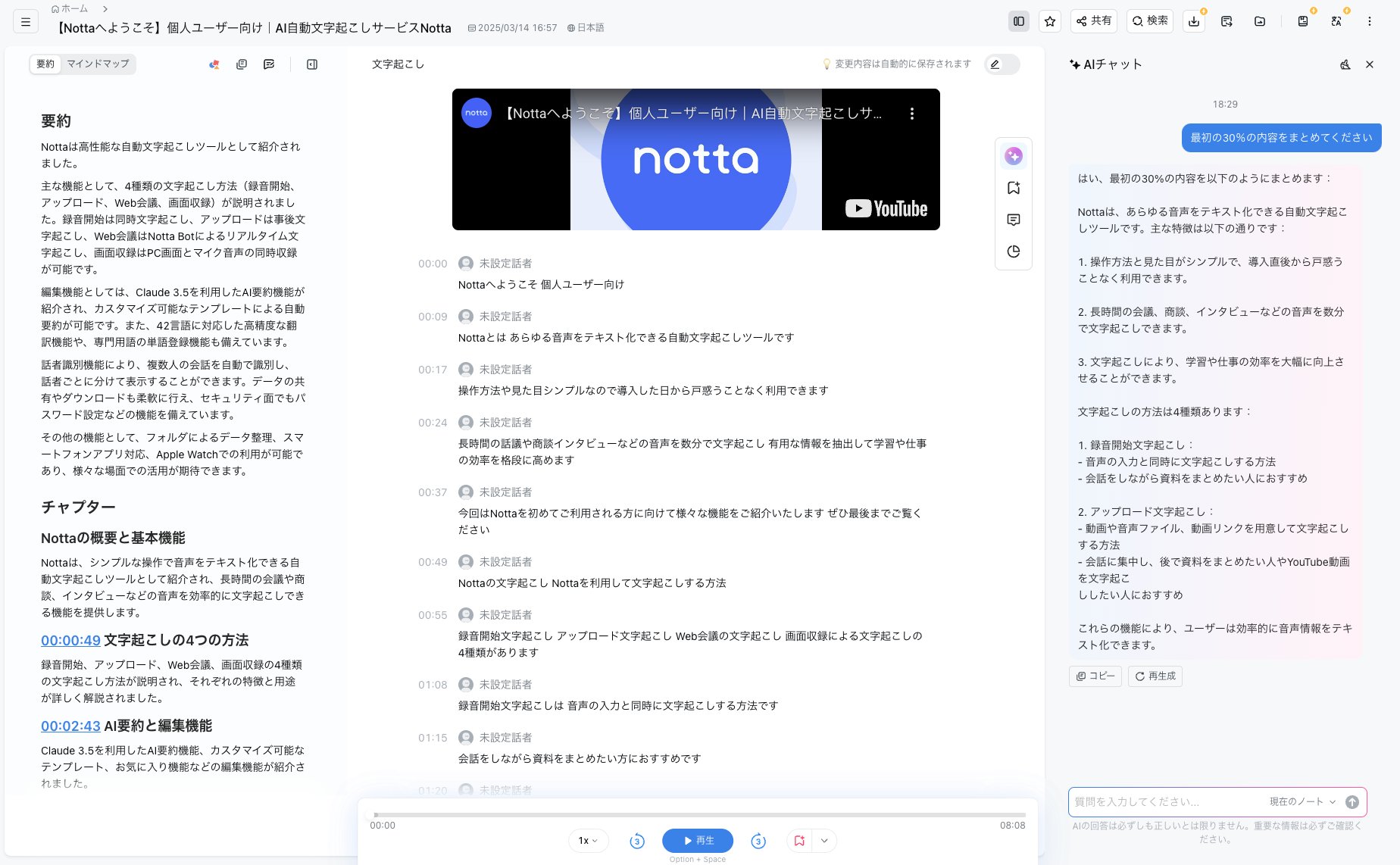1400x865 pixels.
Task: Click the speaker avatar at 00:17
Action: coord(466,370)
